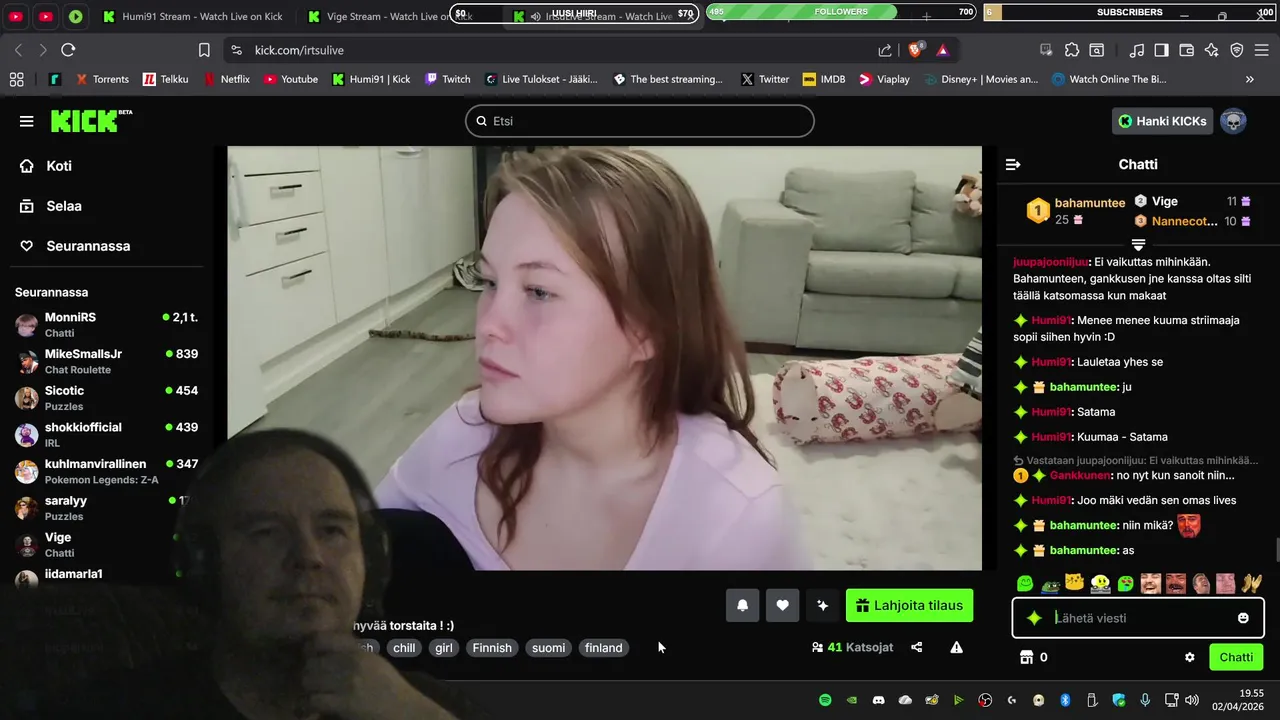Image resolution: width=1280 pixels, height=720 pixels.
Task: Open the channel shop icon
Action: 1025,657
